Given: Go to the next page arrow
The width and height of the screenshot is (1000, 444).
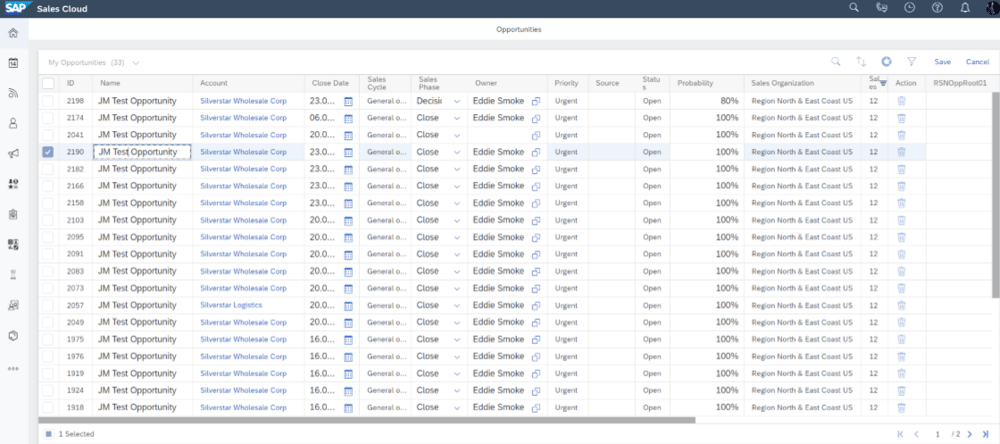Looking at the screenshot, I should click(969, 434).
